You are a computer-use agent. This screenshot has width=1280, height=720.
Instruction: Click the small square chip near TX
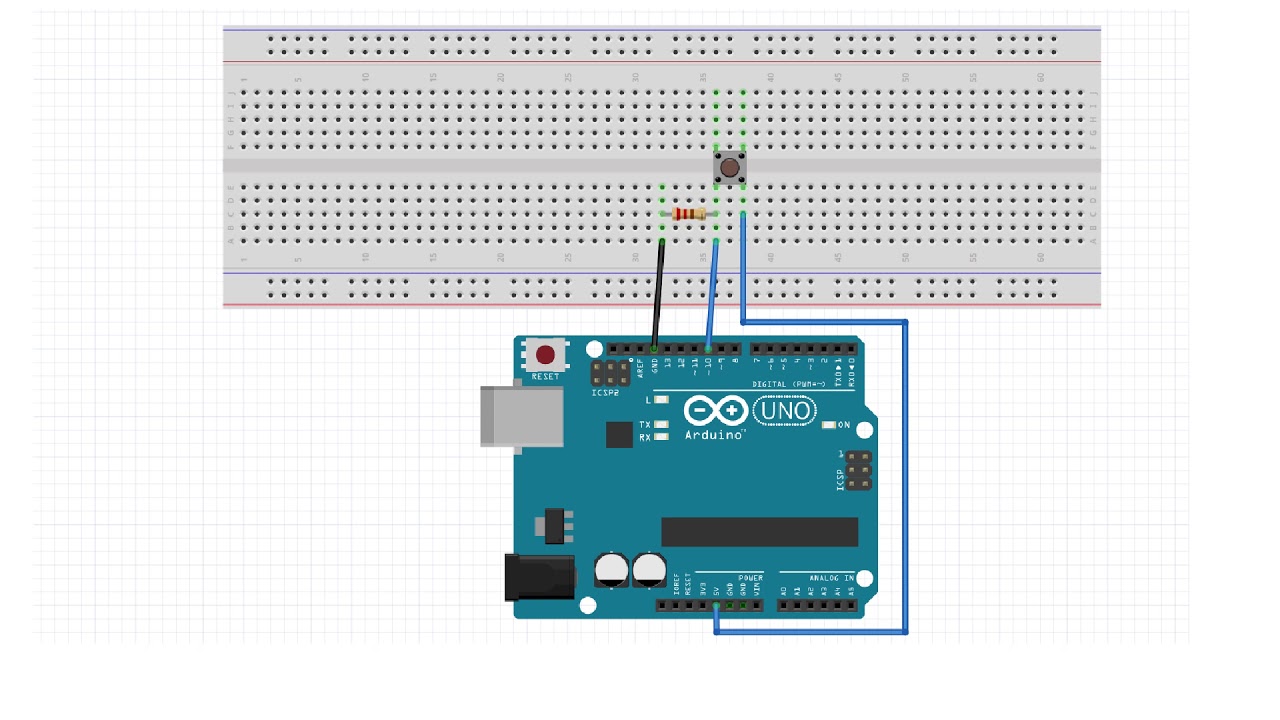click(619, 434)
